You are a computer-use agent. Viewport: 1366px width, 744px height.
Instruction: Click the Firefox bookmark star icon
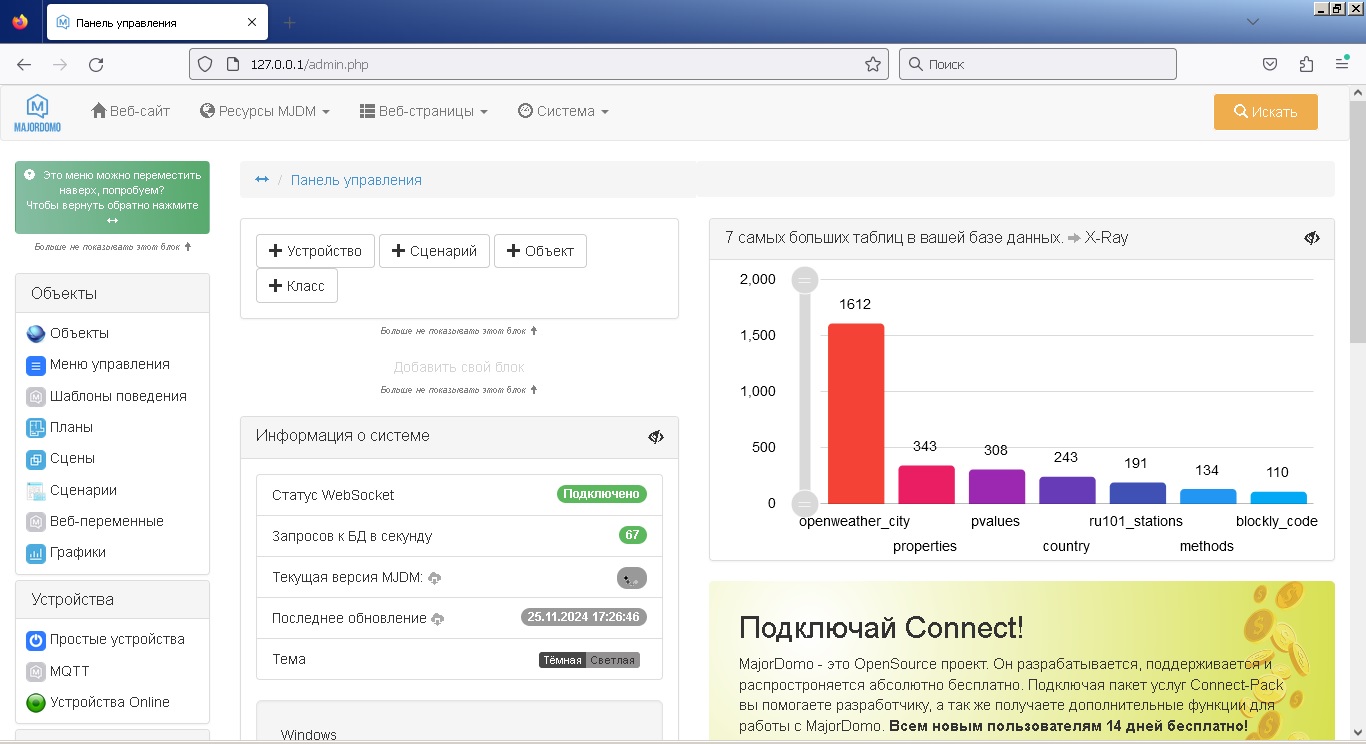click(873, 64)
